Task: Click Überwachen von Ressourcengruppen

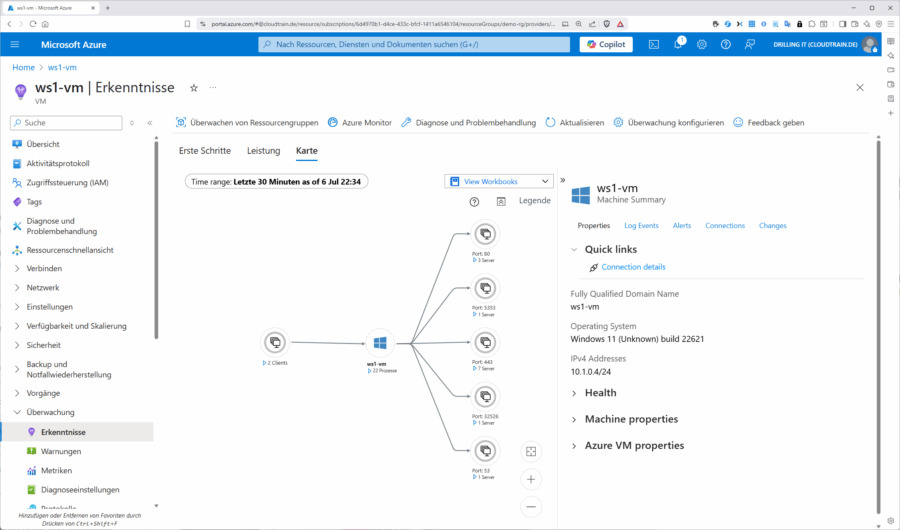Action: pyautogui.click(x=247, y=122)
